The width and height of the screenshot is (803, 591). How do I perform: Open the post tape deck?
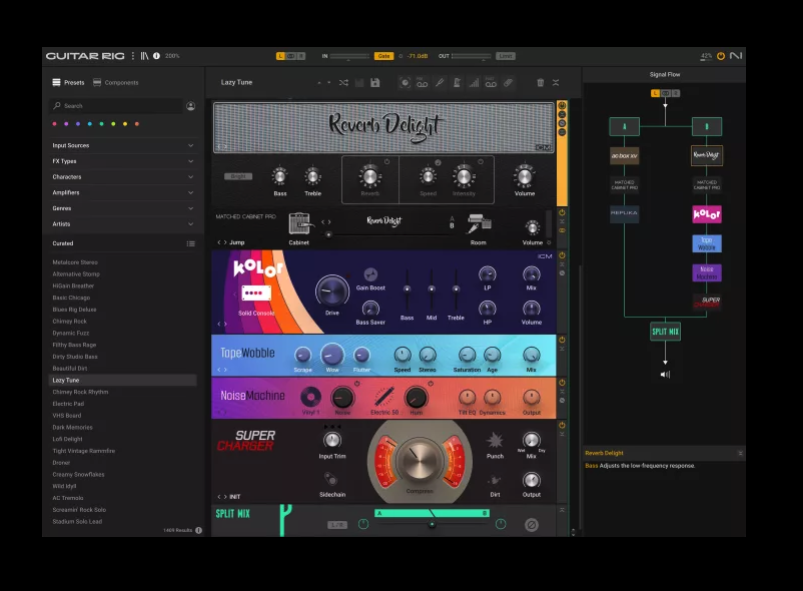[491, 82]
